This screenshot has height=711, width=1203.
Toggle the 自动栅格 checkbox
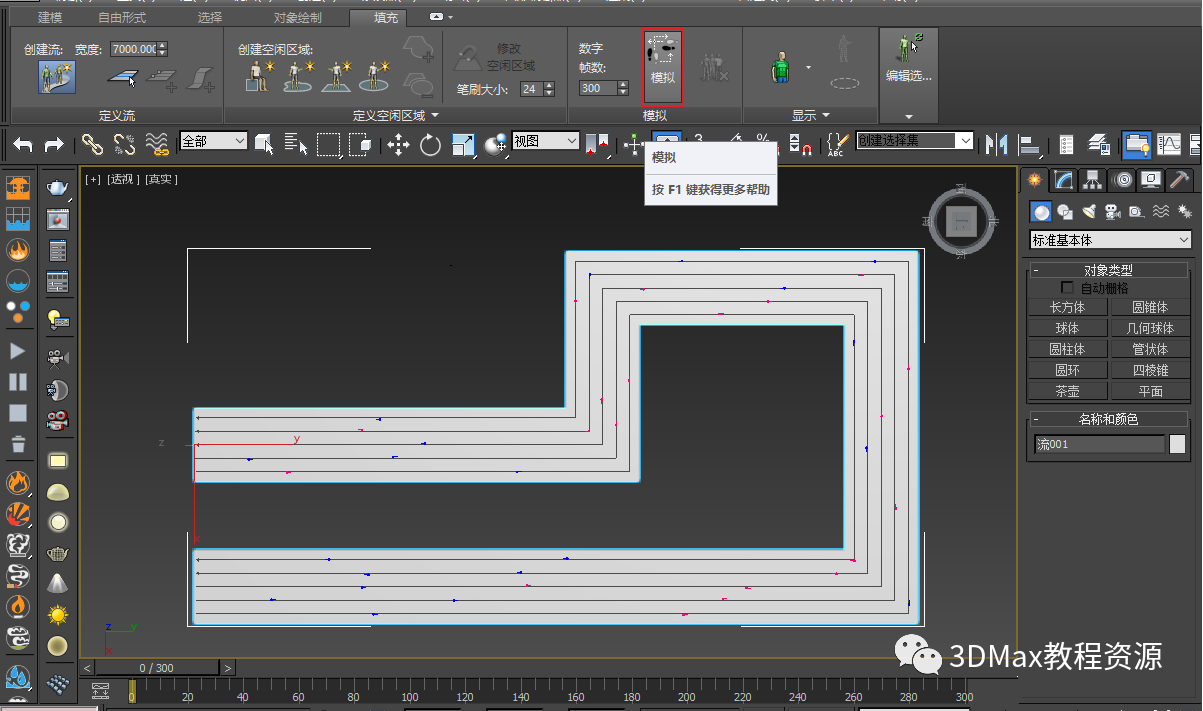coord(1068,288)
